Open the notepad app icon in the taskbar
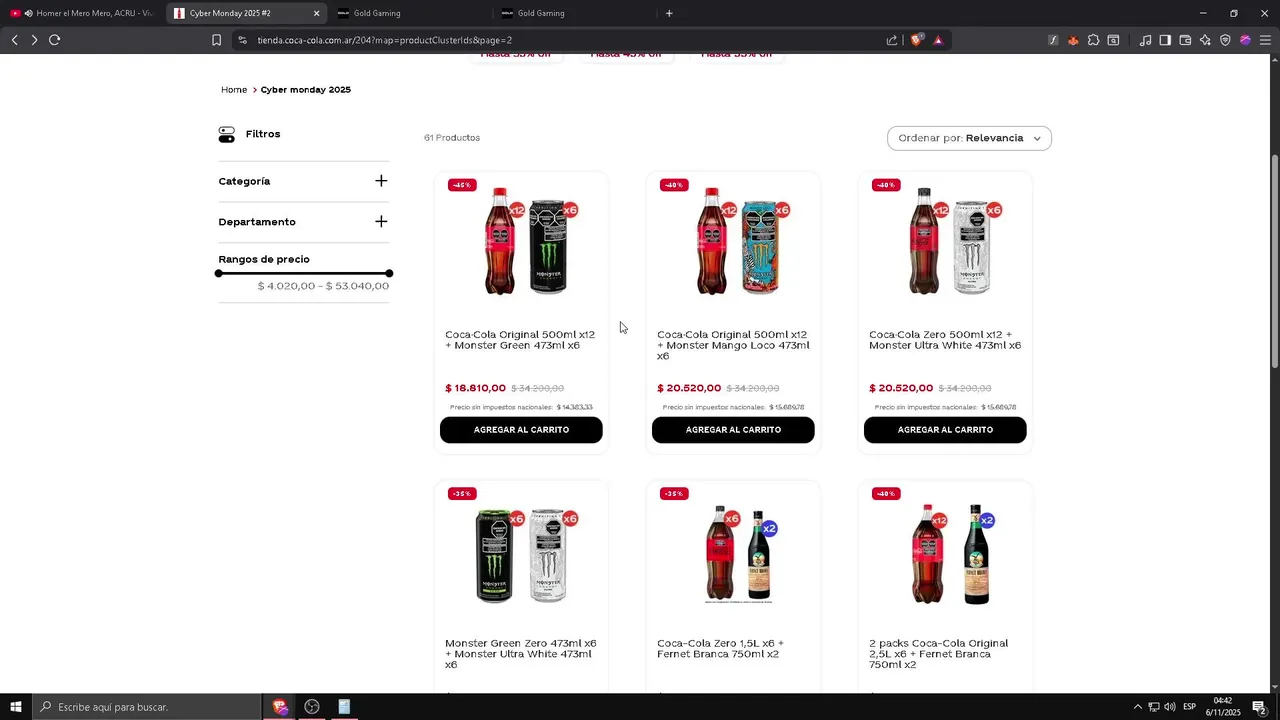1280x720 pixels. click(x=344, y=707)
